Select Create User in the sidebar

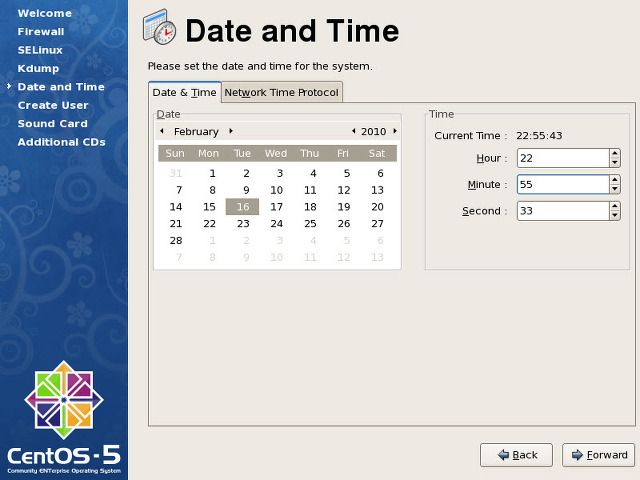pos(53,105)
